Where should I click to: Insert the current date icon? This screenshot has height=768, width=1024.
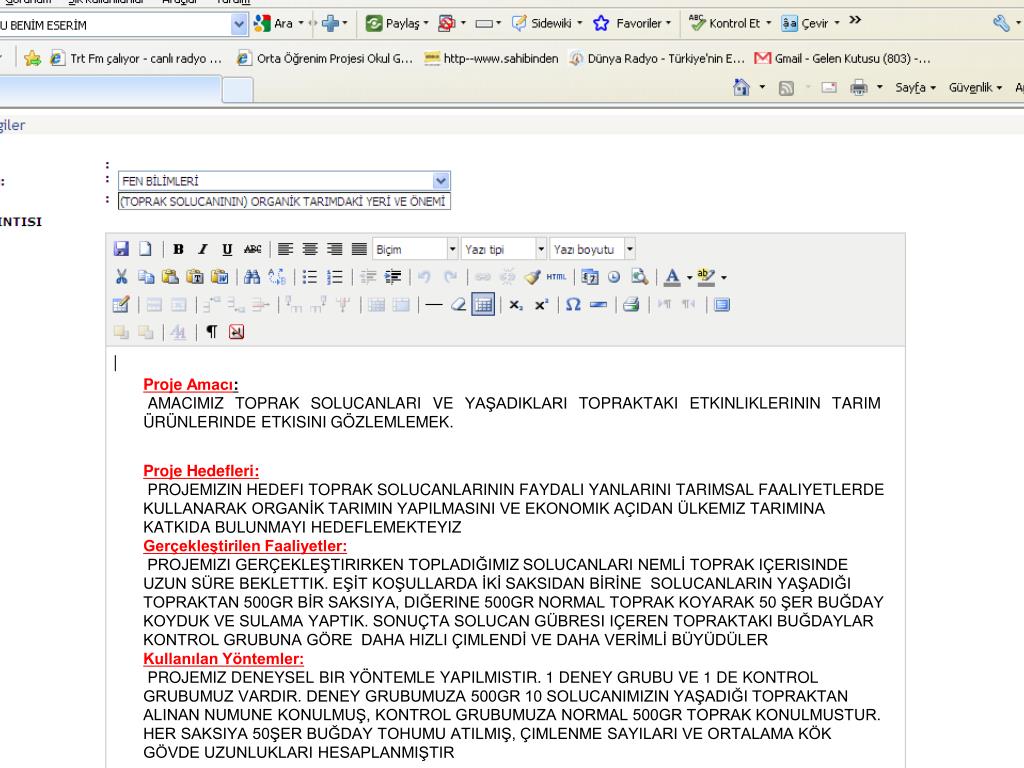coord(589,277)
